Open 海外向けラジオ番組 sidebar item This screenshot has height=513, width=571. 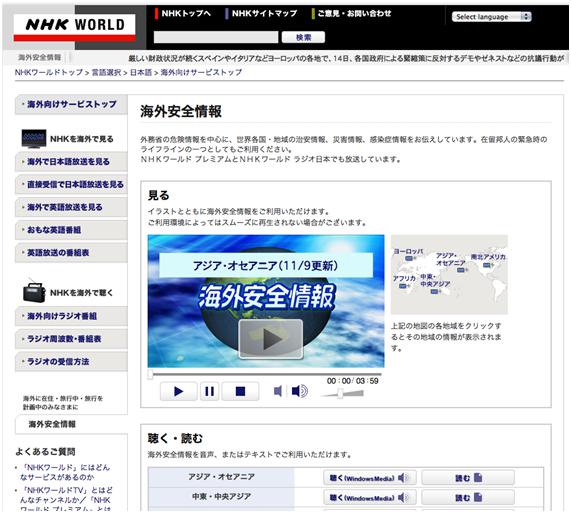click(71, 316)
